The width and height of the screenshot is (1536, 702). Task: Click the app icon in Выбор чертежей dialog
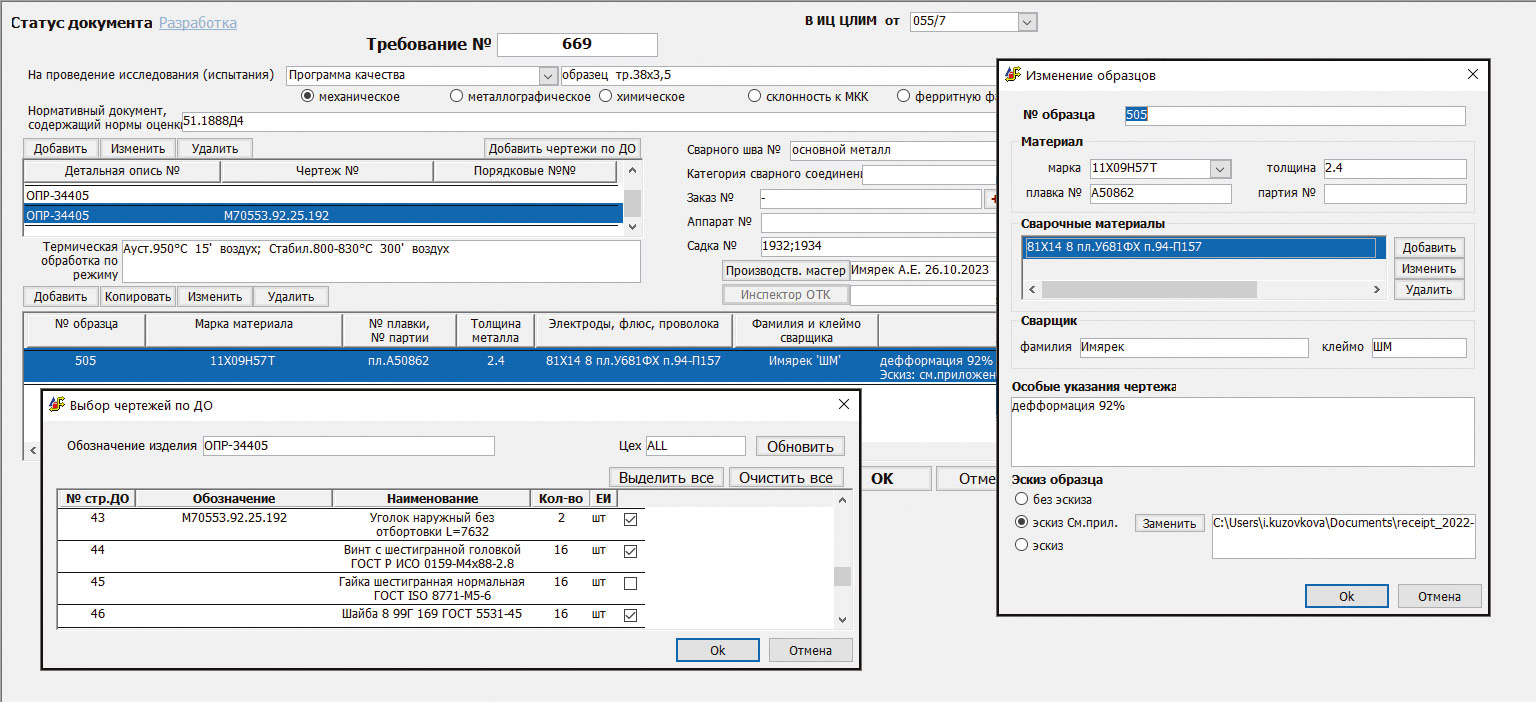tap(57, 405)
